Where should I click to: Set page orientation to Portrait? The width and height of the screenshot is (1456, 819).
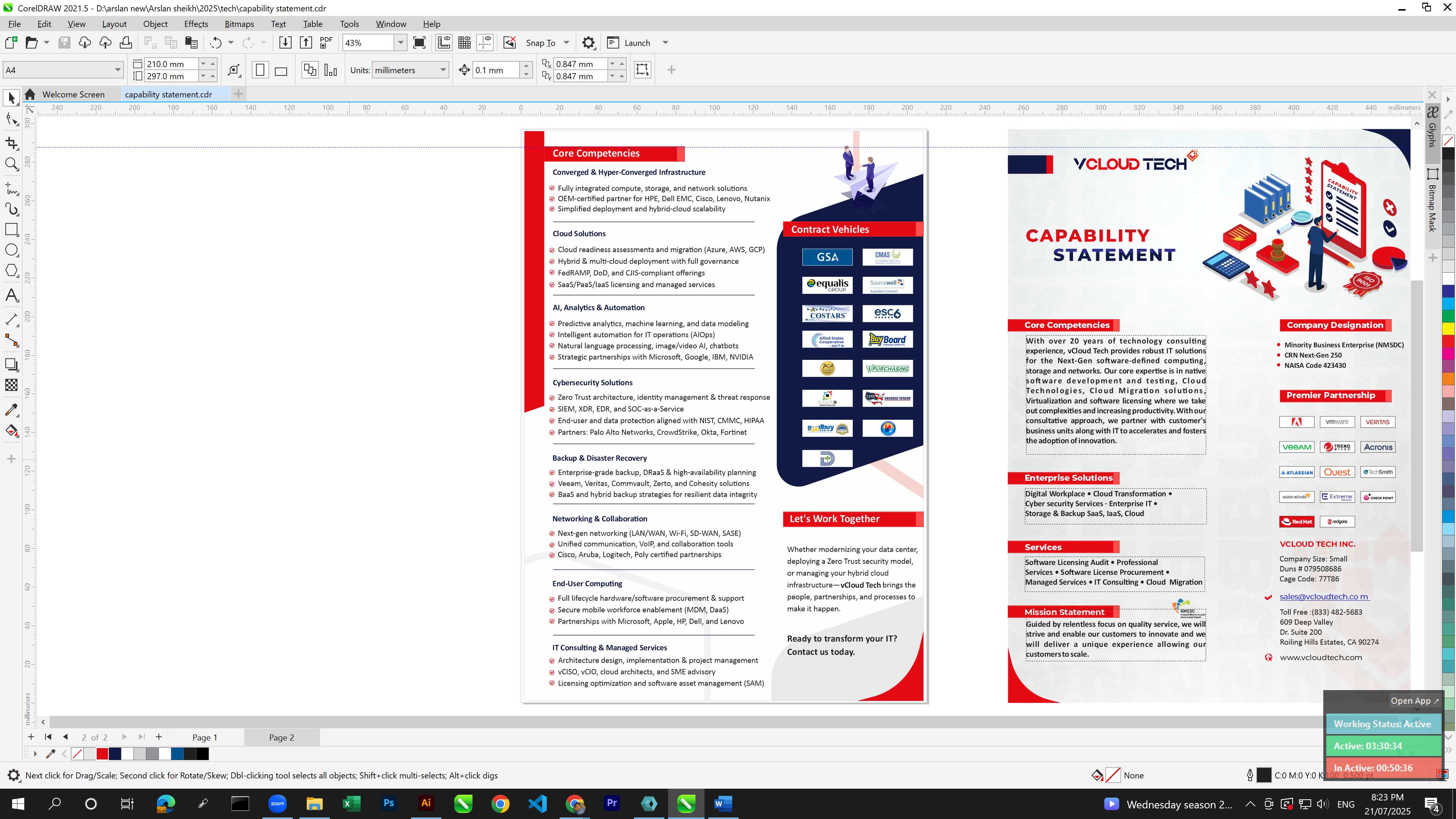pos(260,70)
